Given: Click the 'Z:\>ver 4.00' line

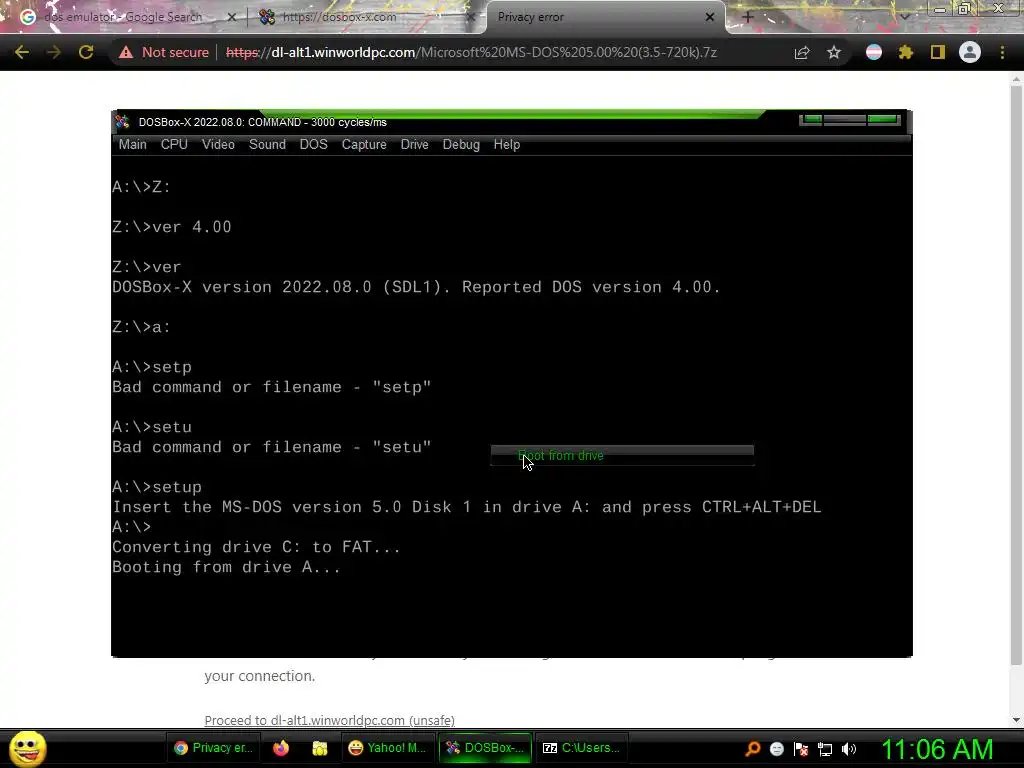Looking at the screenshot, I should click(x=172, y=227).
